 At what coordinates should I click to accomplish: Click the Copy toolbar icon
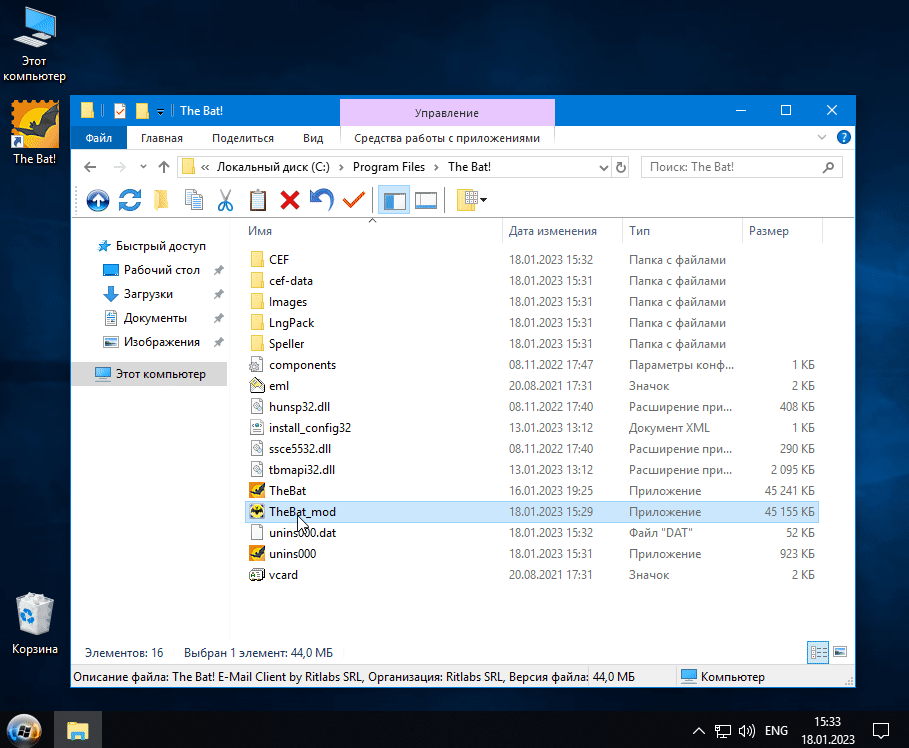click(x=194, y=200)
